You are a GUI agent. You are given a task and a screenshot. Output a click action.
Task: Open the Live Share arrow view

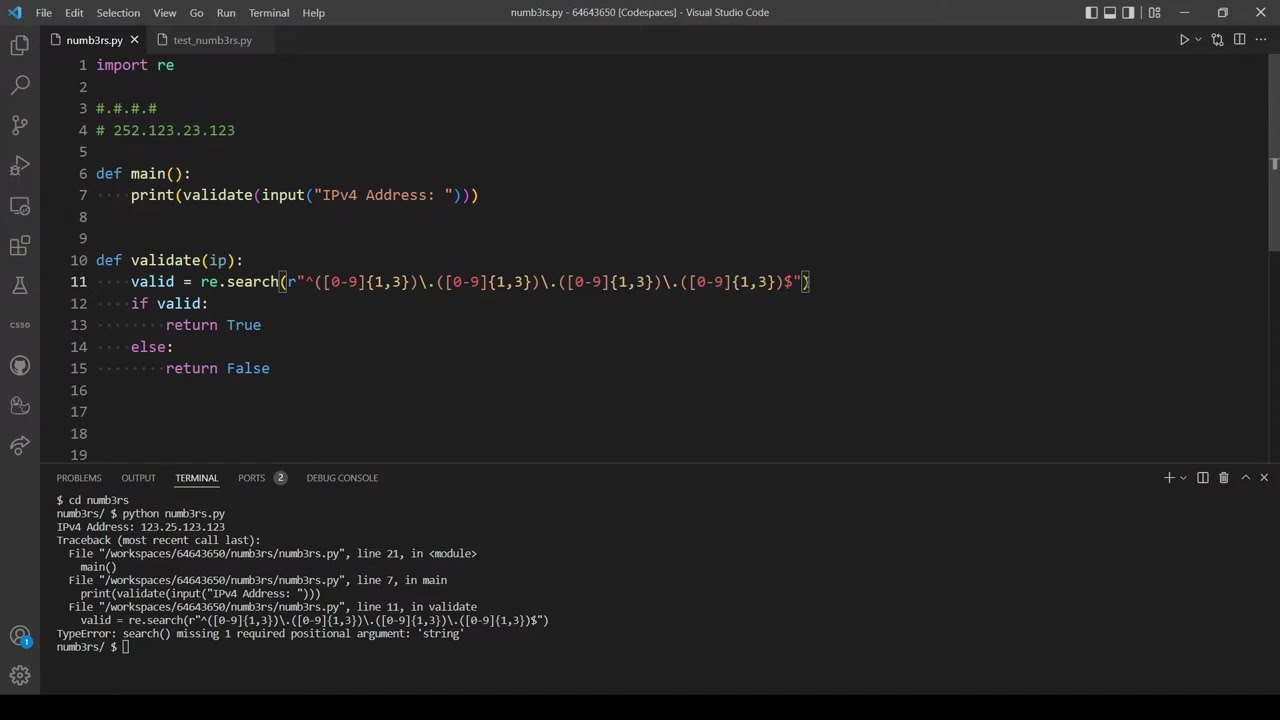20,445
